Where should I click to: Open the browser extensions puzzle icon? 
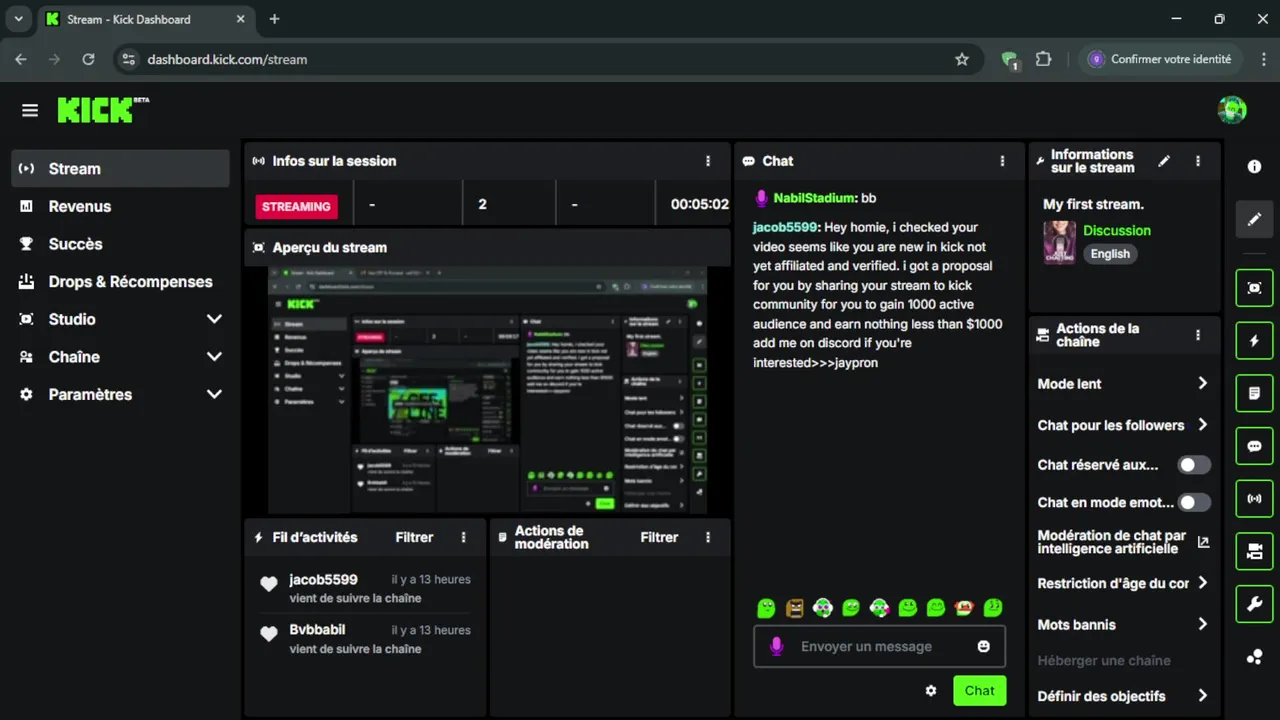(x=1043, y=59)
